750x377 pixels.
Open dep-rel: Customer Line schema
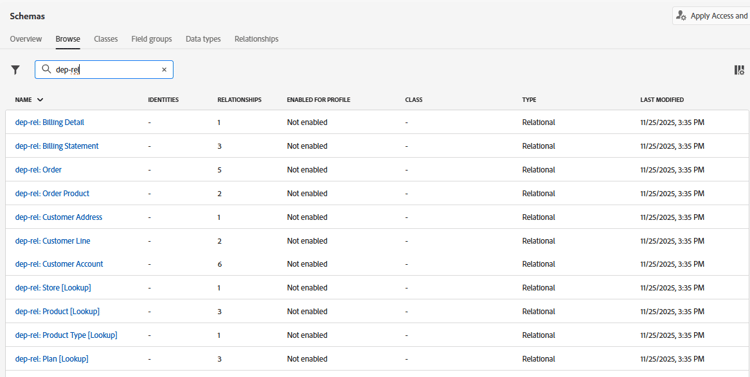pyautogui.click(x=53, y=241)
